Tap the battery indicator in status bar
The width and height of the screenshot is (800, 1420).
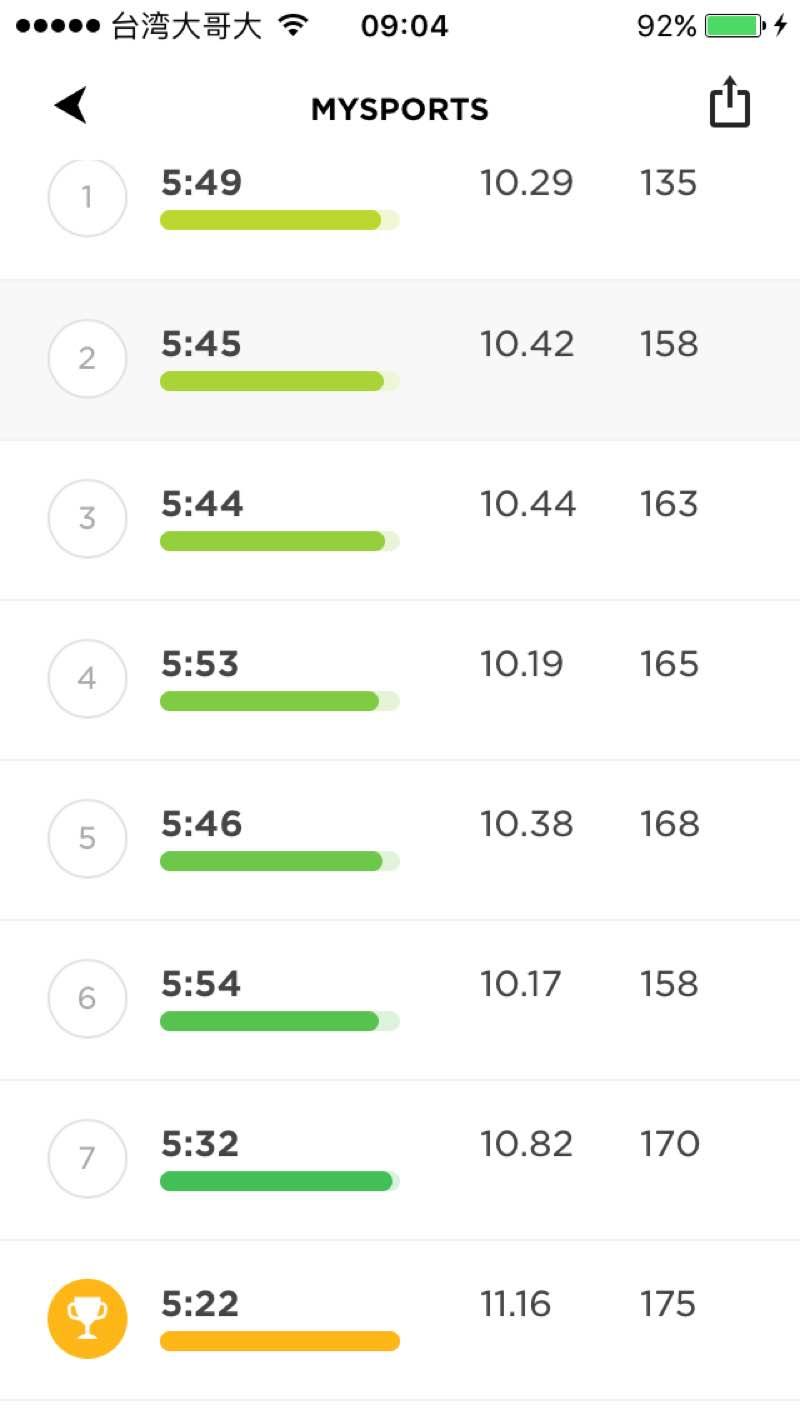tap(735, 26)
